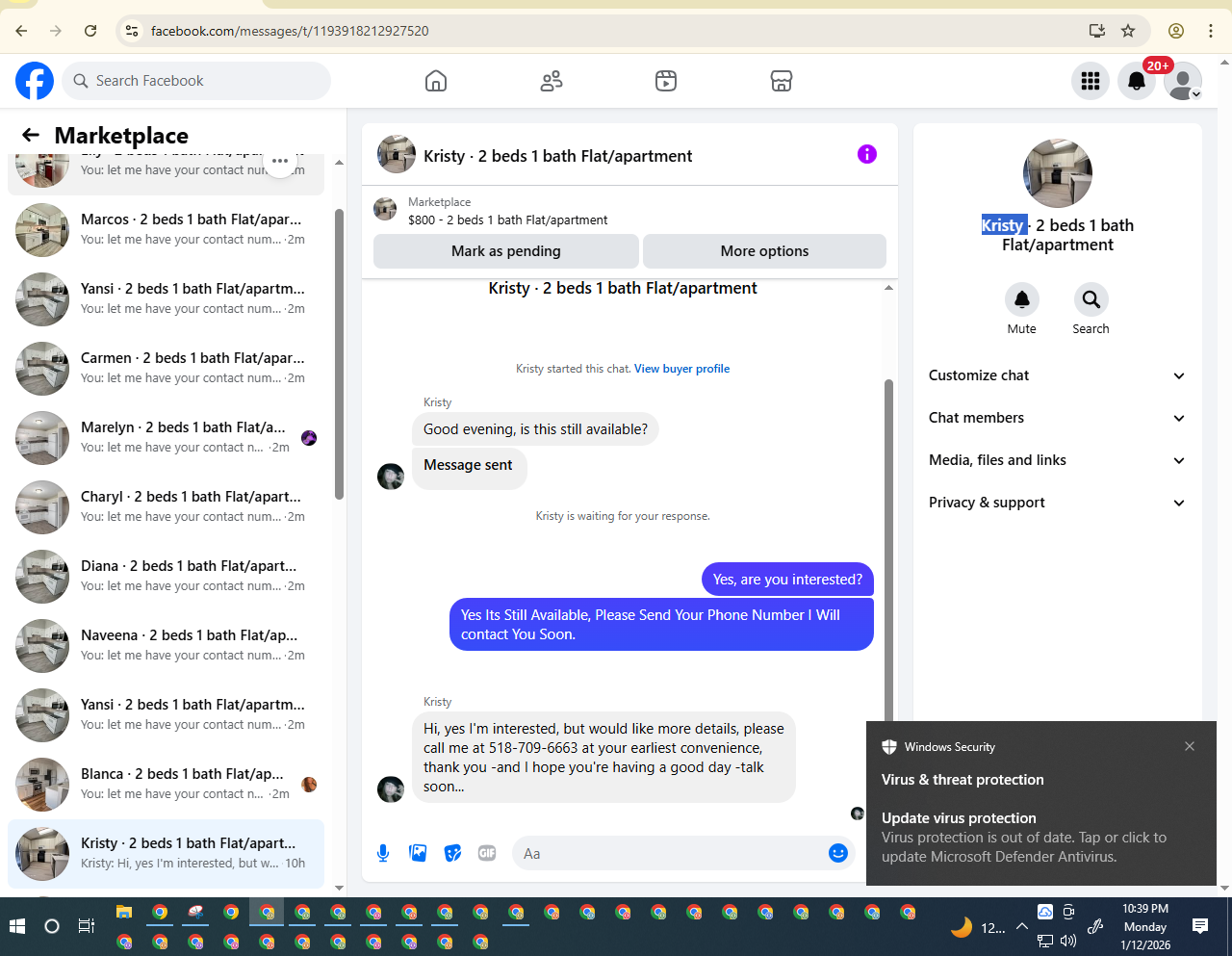Screen dimensions: 1232x956
Task: Open the emoji picker in message box
Action: pyautogui.click(x=838, y=853)
